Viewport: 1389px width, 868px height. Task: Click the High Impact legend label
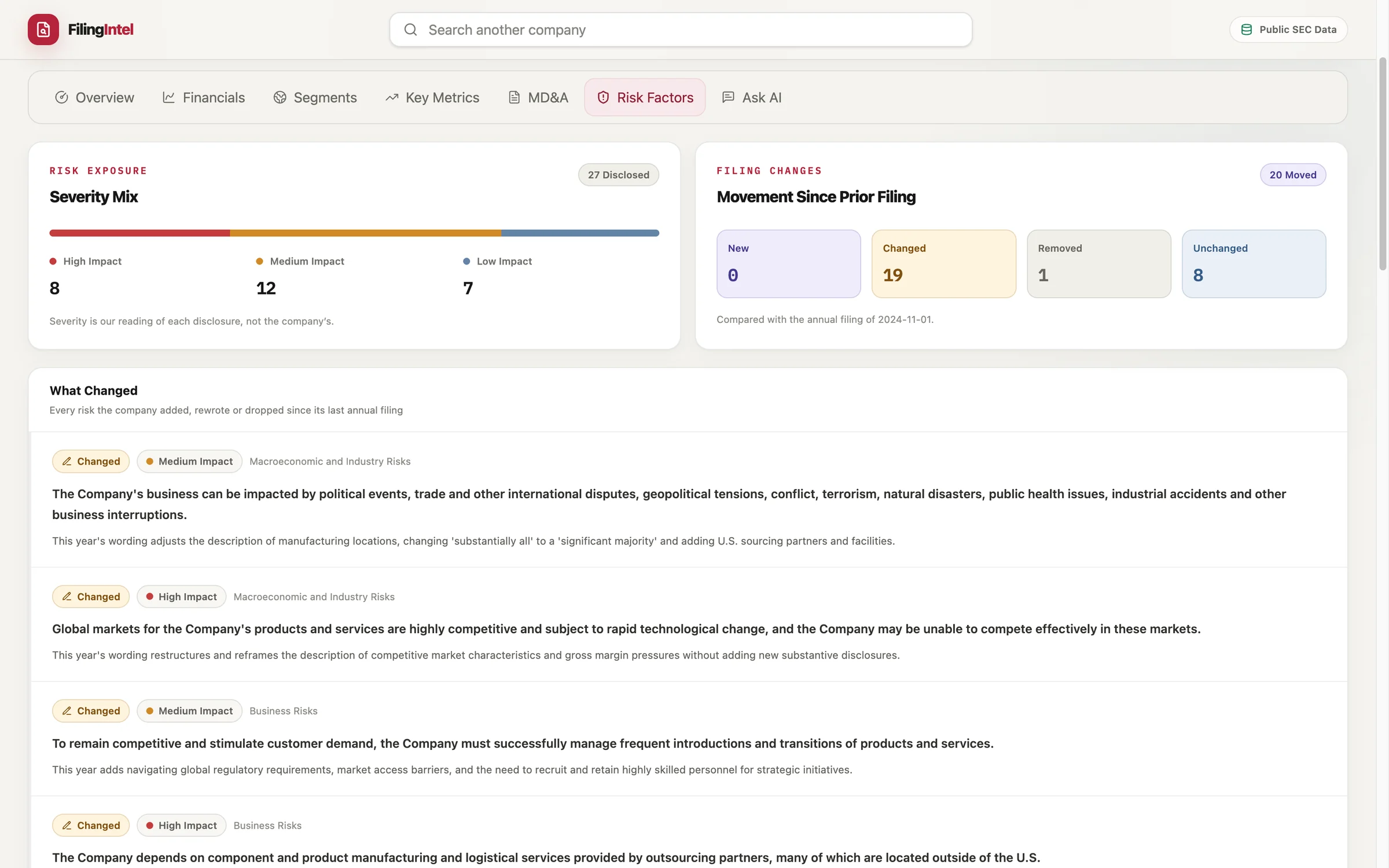(92, 262)
